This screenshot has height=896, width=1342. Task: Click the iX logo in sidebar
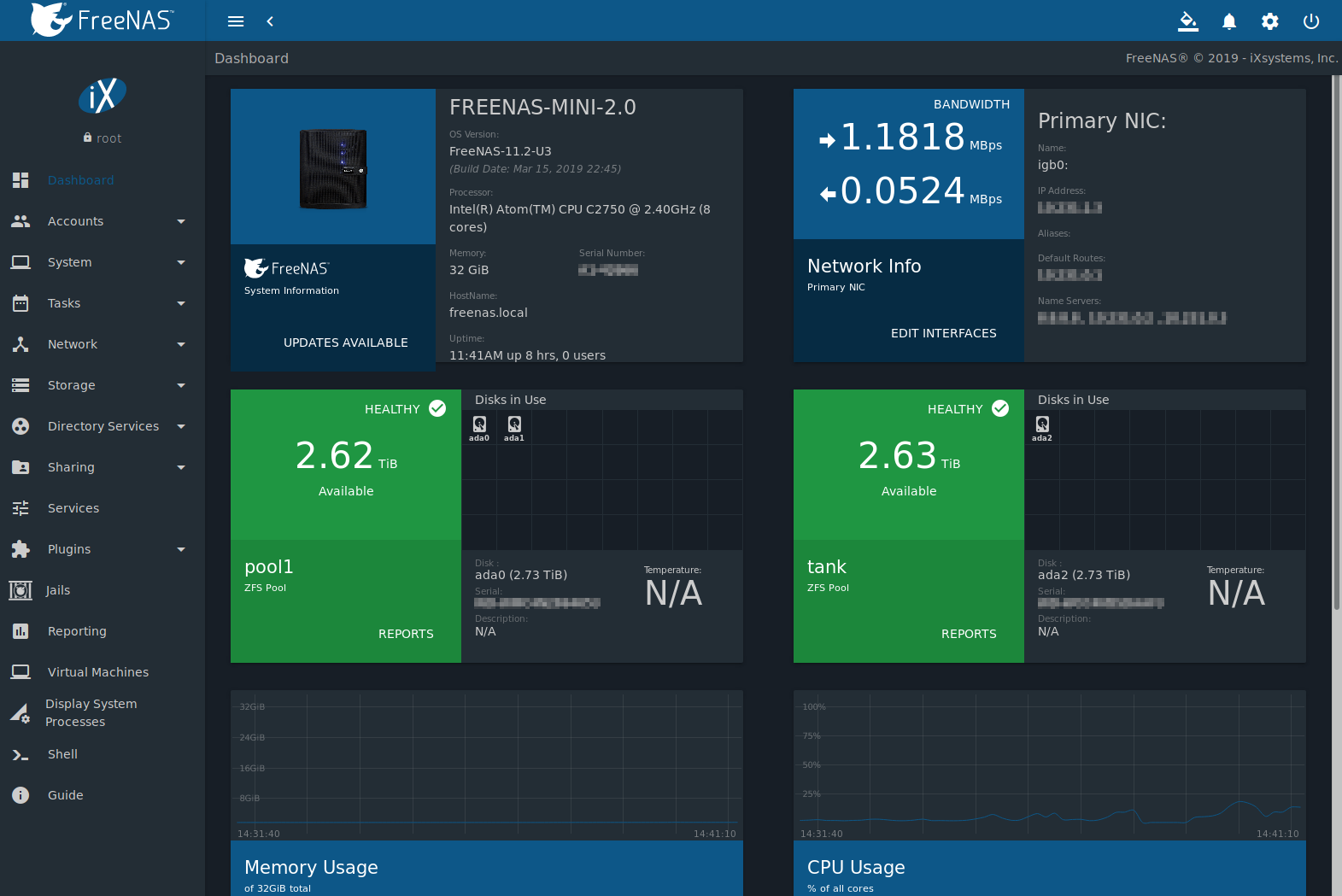point(103,96)
